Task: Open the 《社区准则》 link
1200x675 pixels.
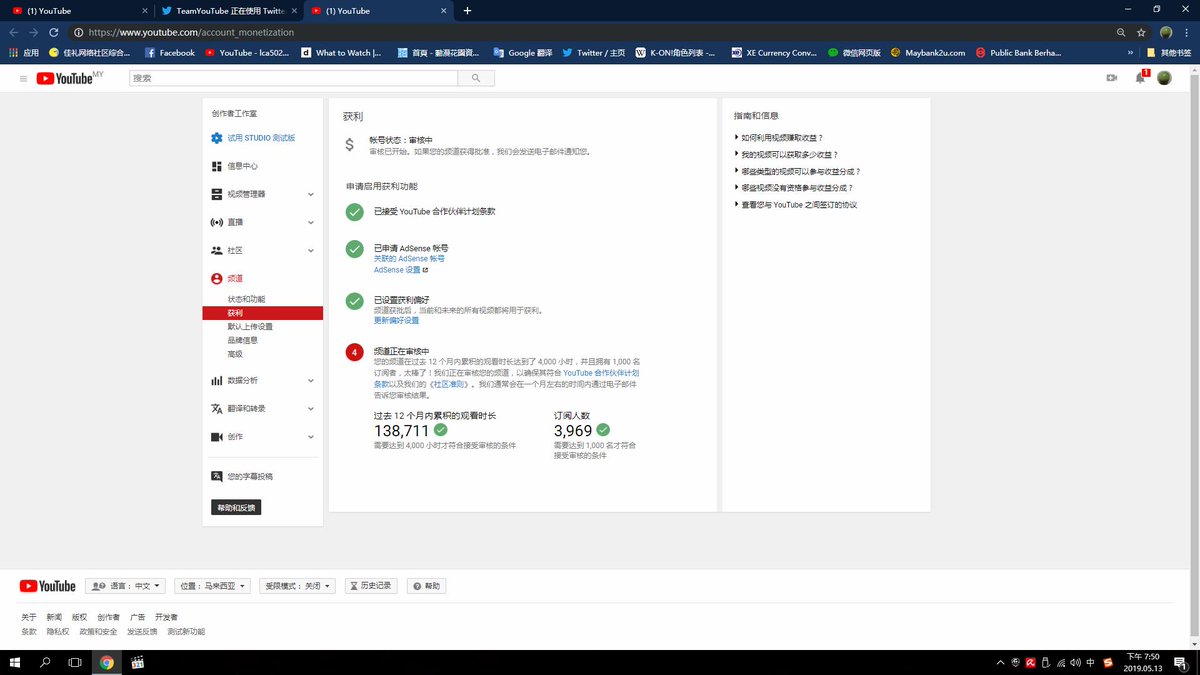Action: click(x=451, y=384)
